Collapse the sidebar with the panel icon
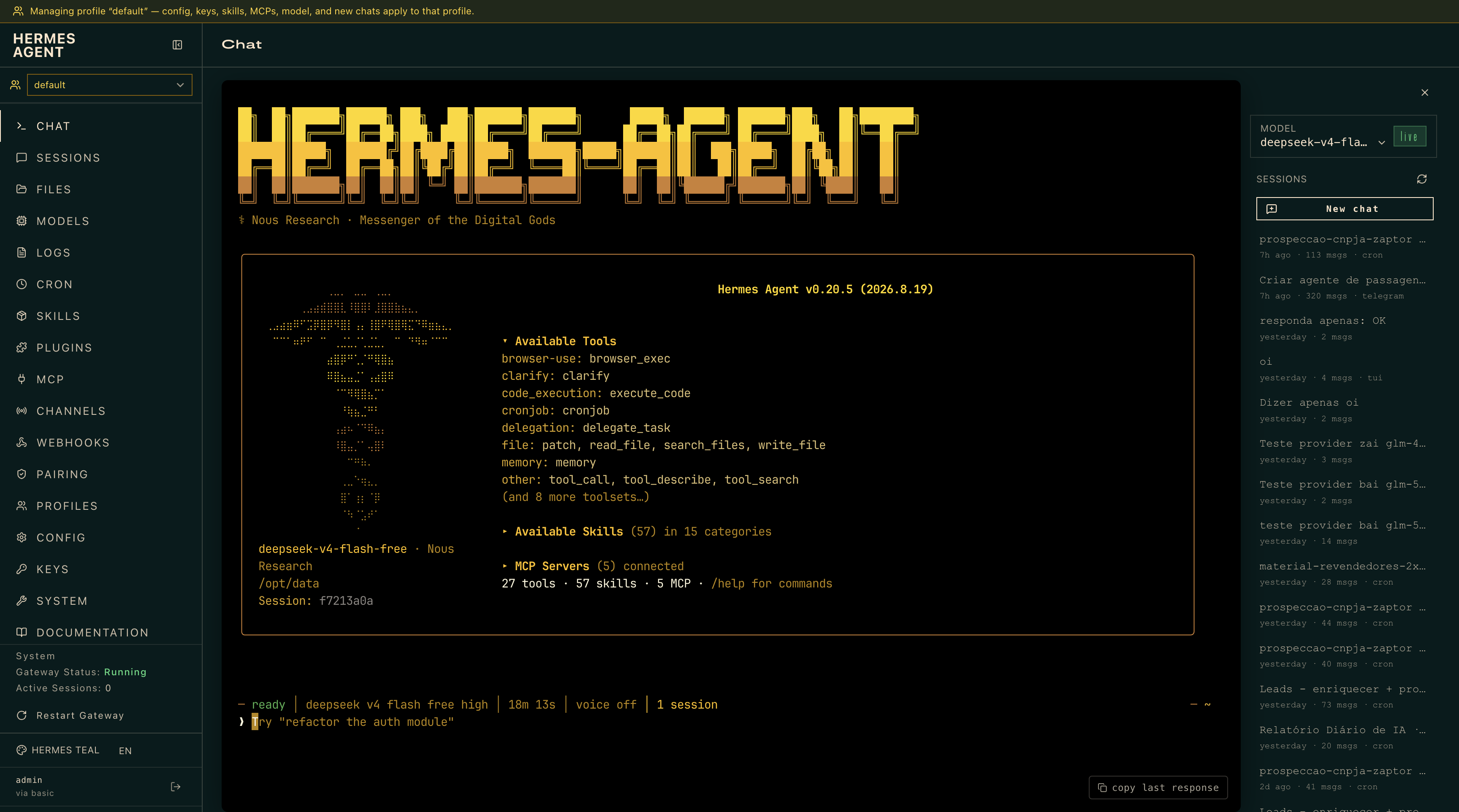 point(177,45)
